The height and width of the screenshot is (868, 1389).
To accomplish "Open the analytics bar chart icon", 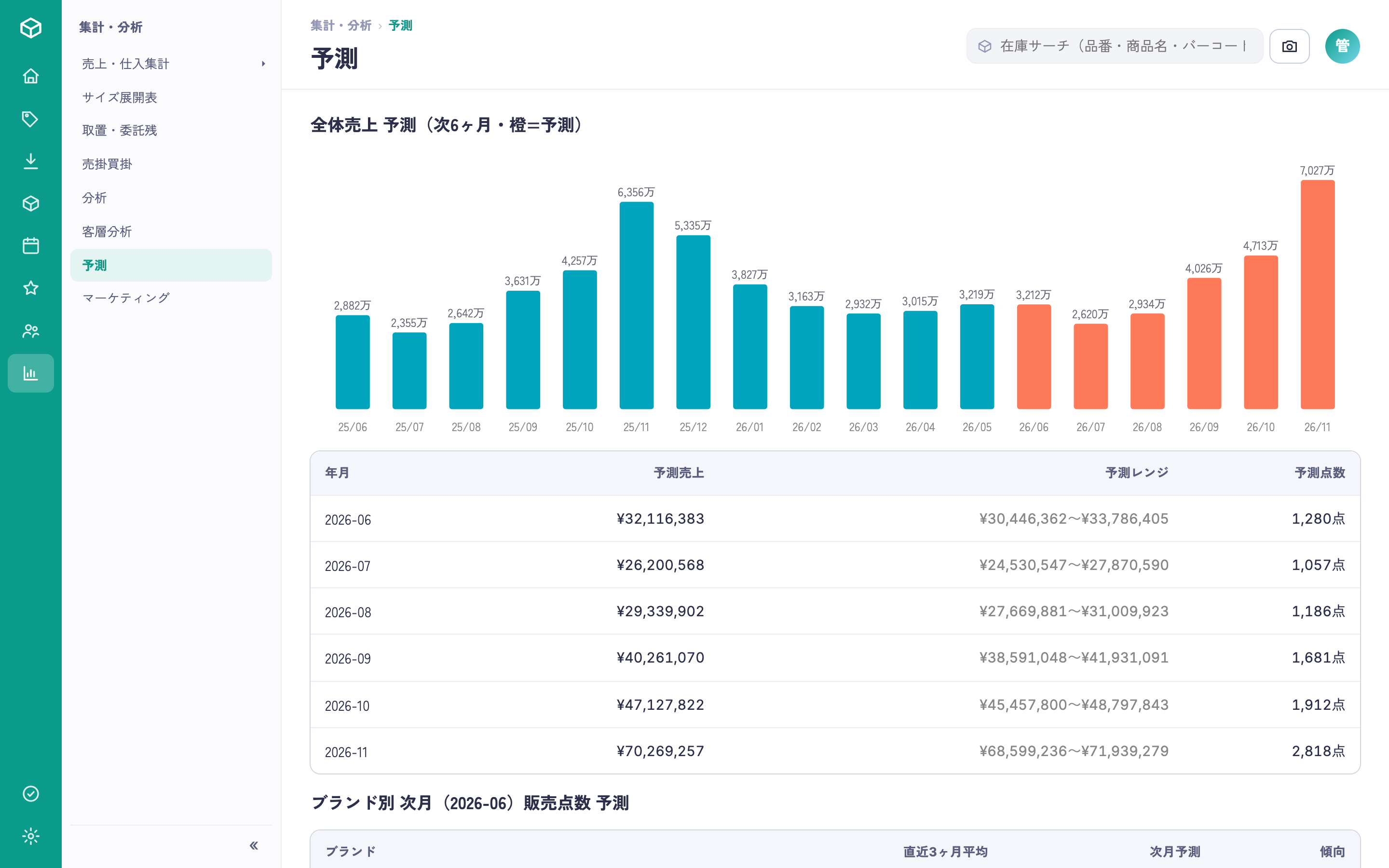I will point(30,373).
